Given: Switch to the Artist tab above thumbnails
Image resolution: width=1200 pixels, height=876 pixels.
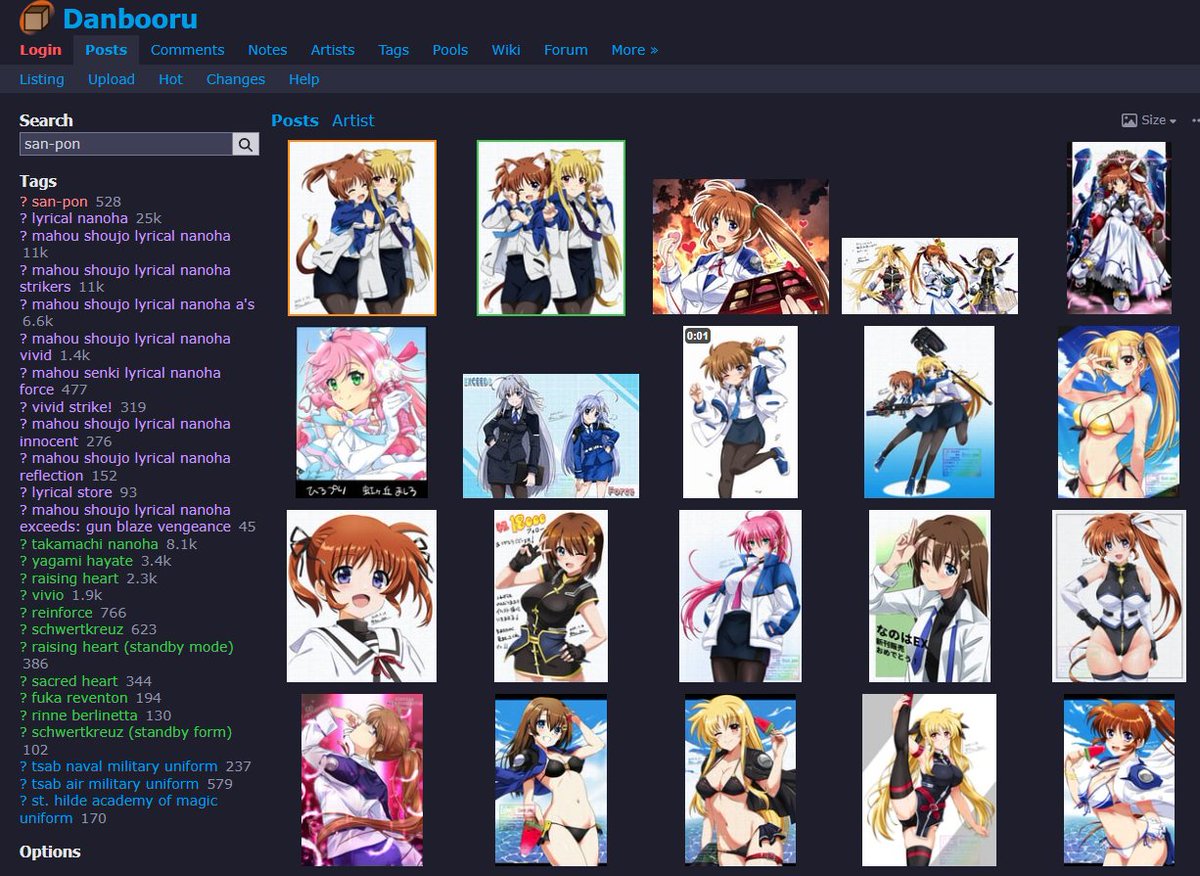Looking at the screenshot, I should 353,121.
